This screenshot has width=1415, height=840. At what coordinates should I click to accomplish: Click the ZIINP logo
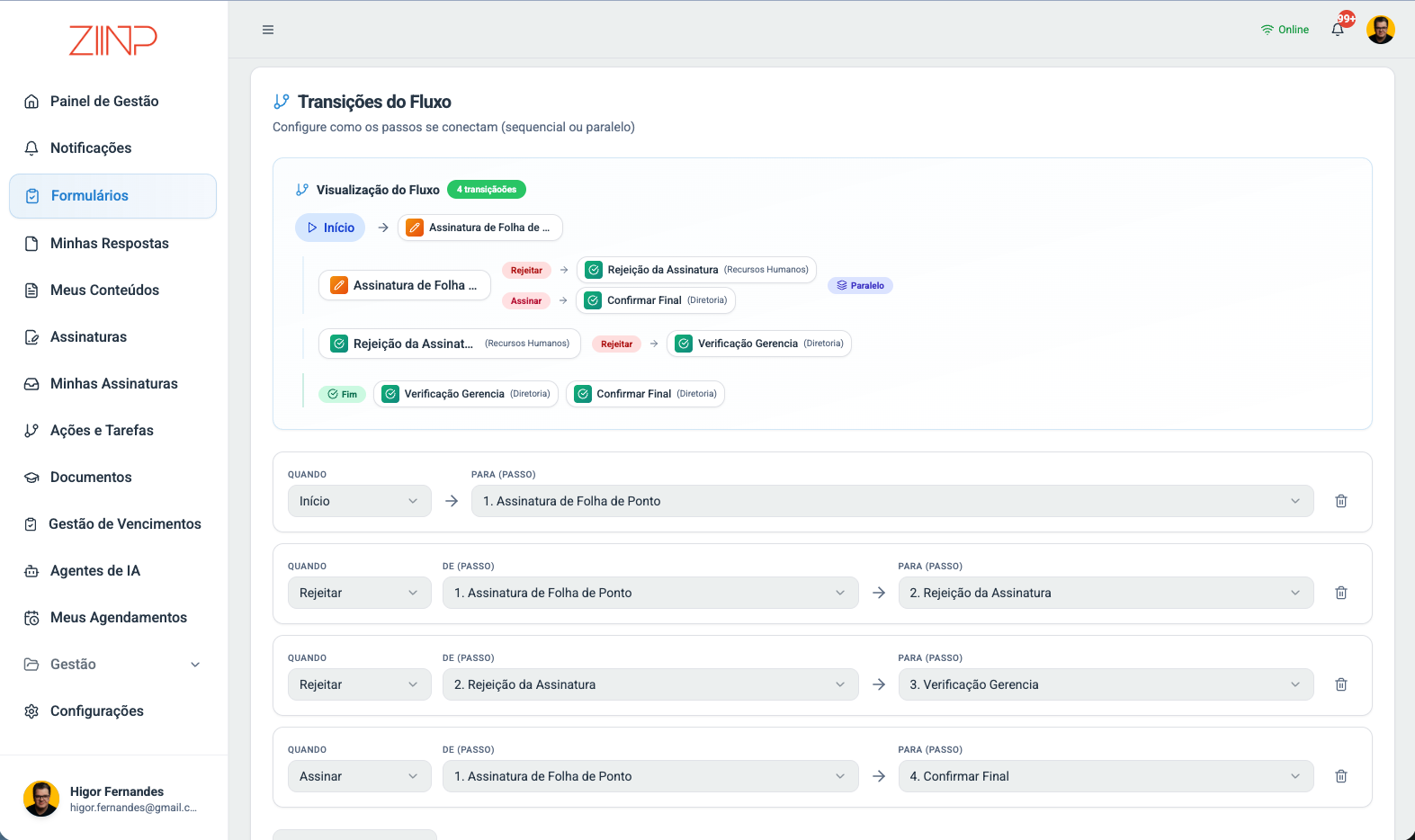[x=113, y=40]
